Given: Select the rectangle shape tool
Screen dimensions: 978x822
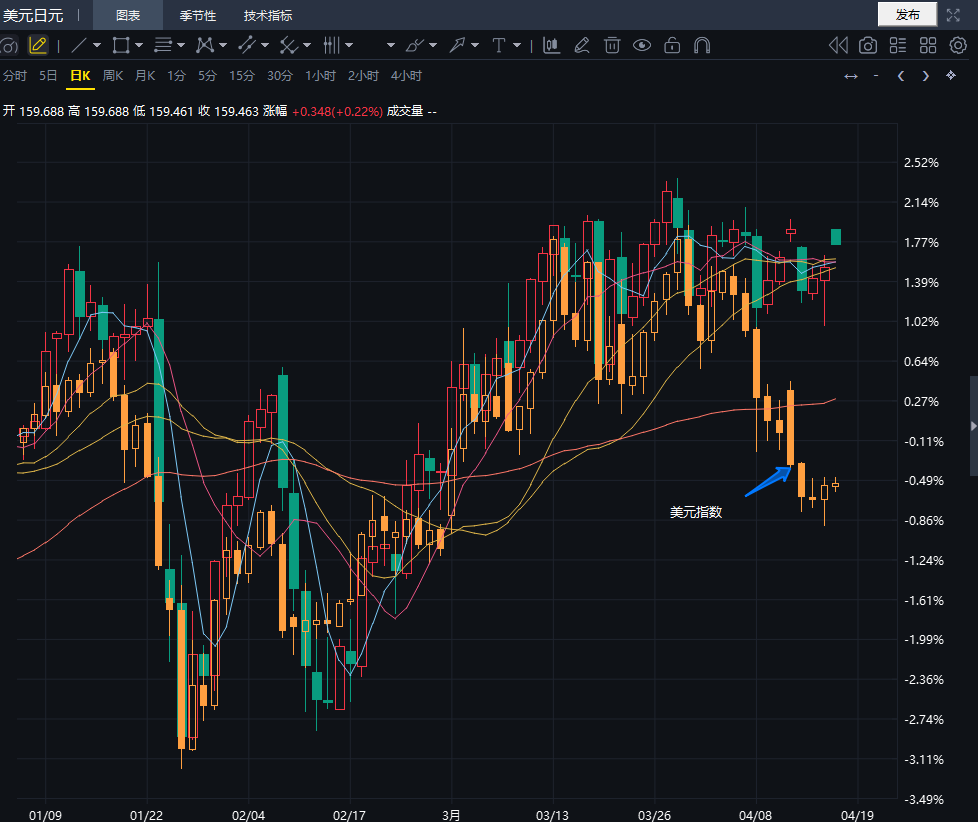Looking at the screenshot, I should [x=121, y=45].
